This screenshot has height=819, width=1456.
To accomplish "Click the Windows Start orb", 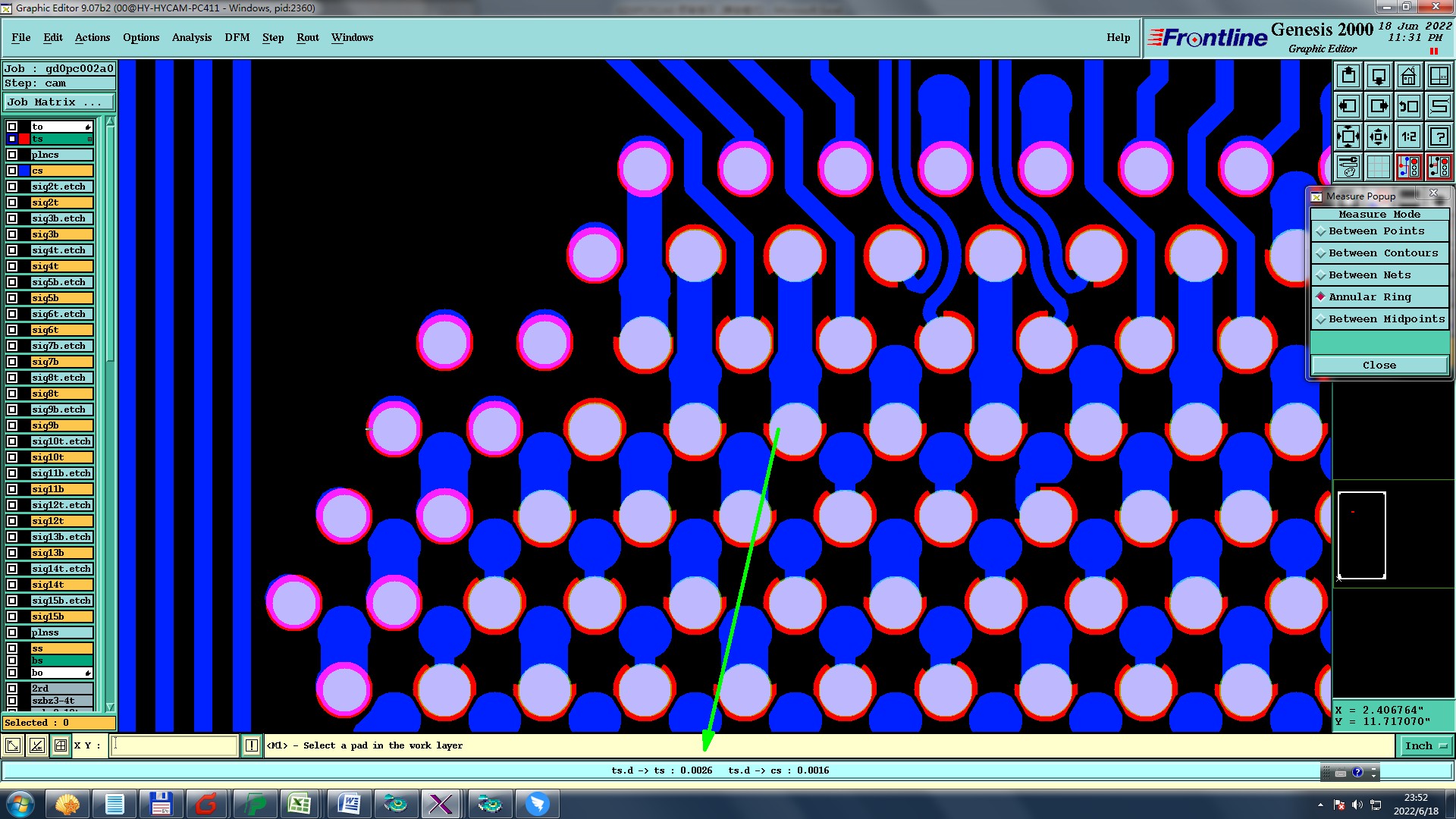I will 20,804.
